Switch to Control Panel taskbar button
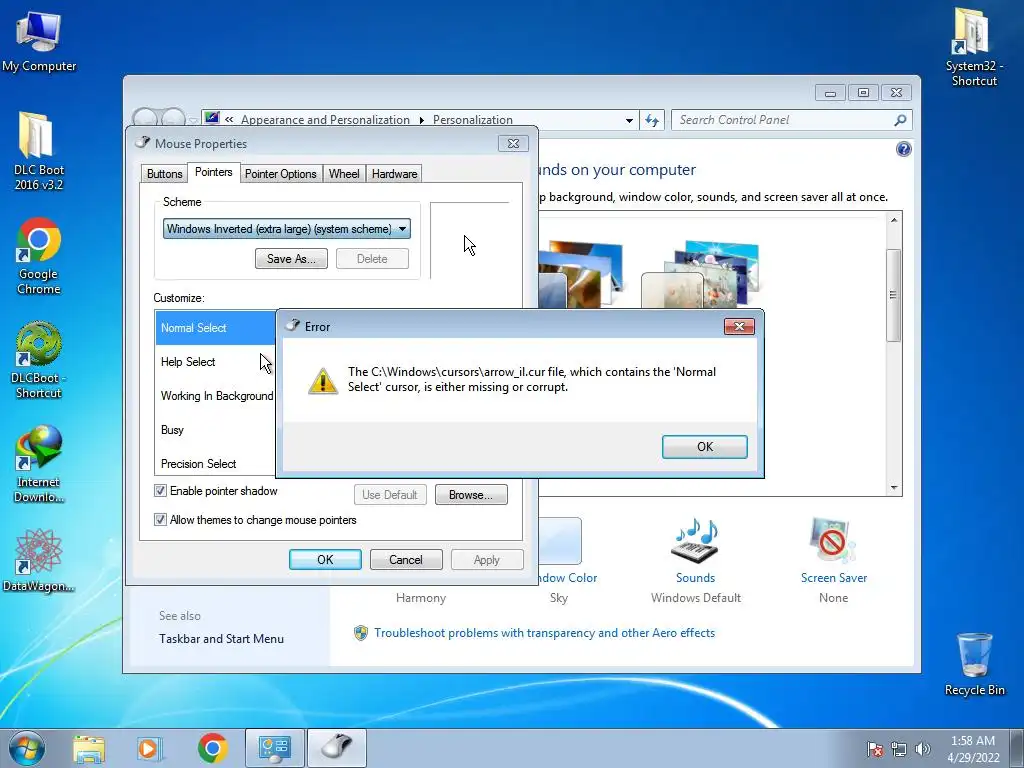Image resolution: width=1024 pixels, height=768 pixels. pos(274,748)
